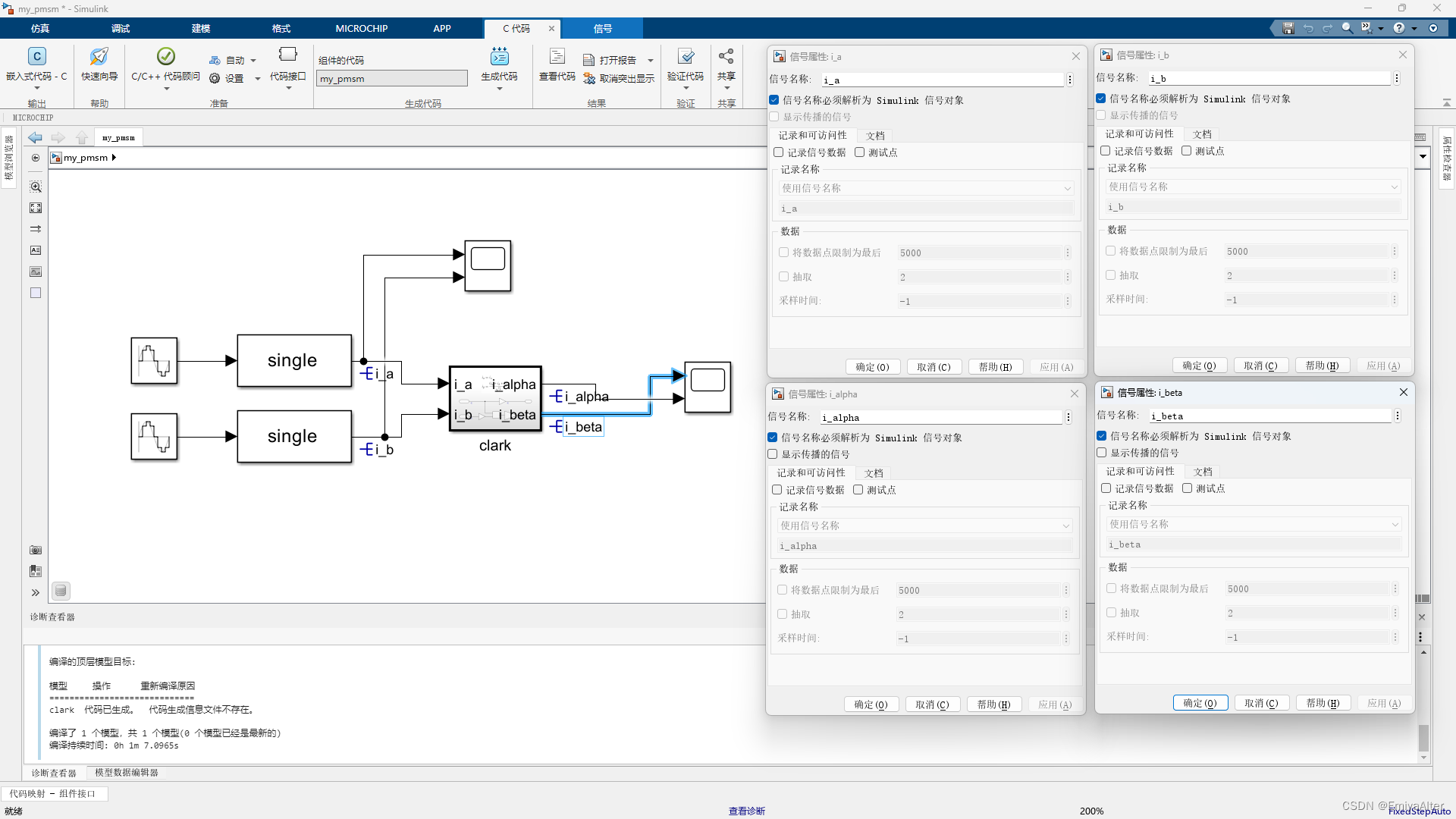Open the Code Interface (代码接口) icon
1456x819 pixels.
point(287,55)
